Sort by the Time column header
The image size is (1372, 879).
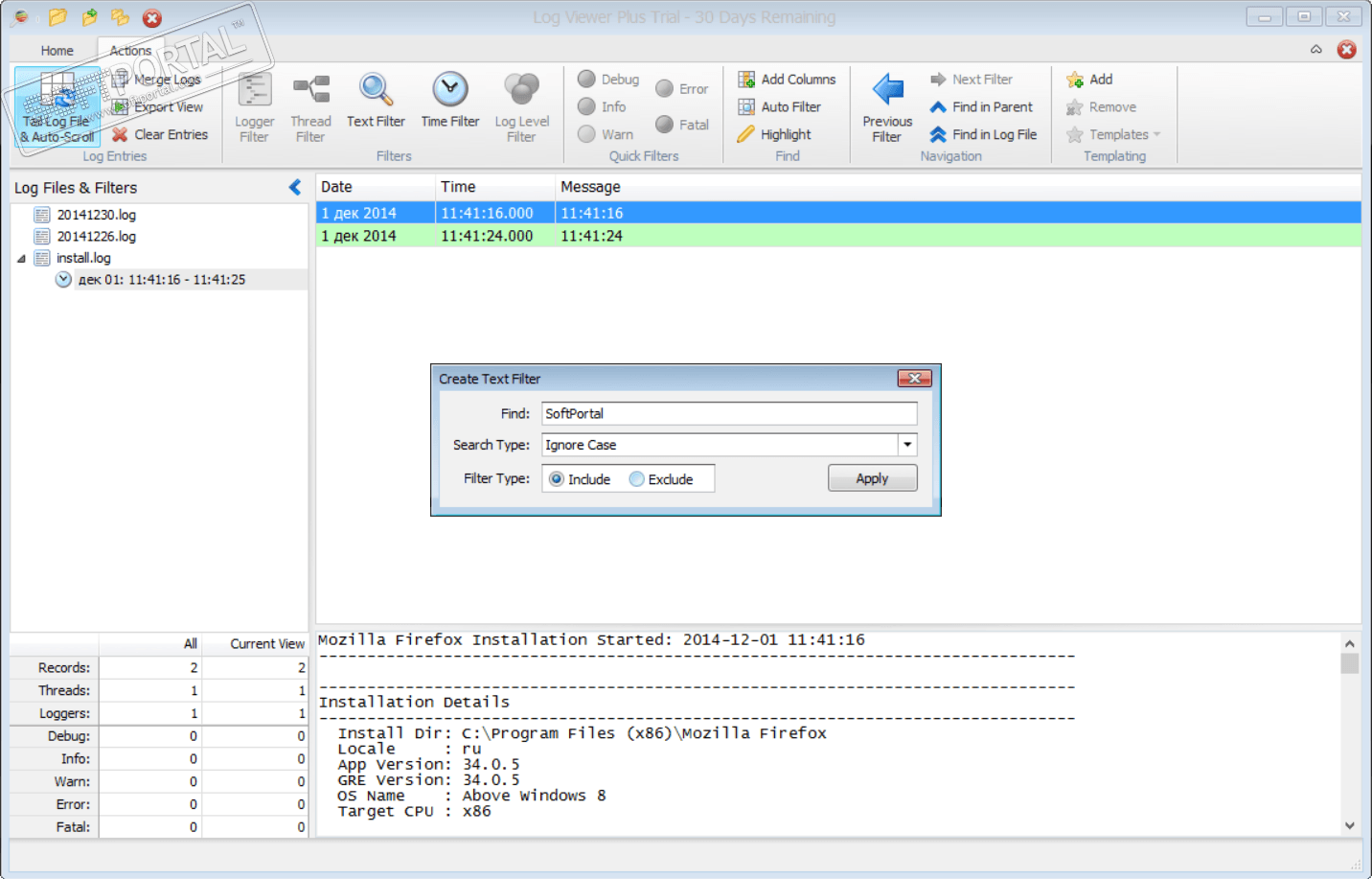[x=495, y=187]
